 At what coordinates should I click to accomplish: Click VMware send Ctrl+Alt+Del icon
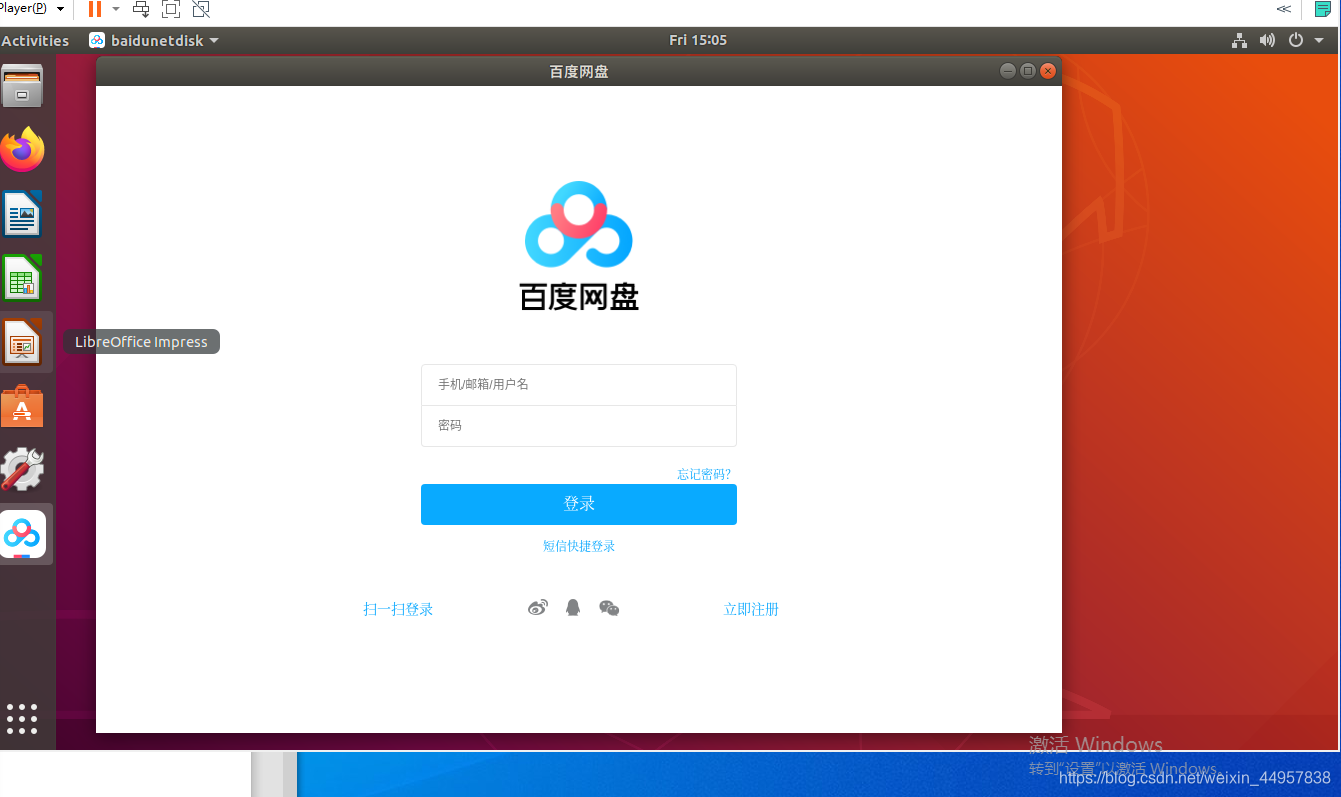click(x=141, y=9)
